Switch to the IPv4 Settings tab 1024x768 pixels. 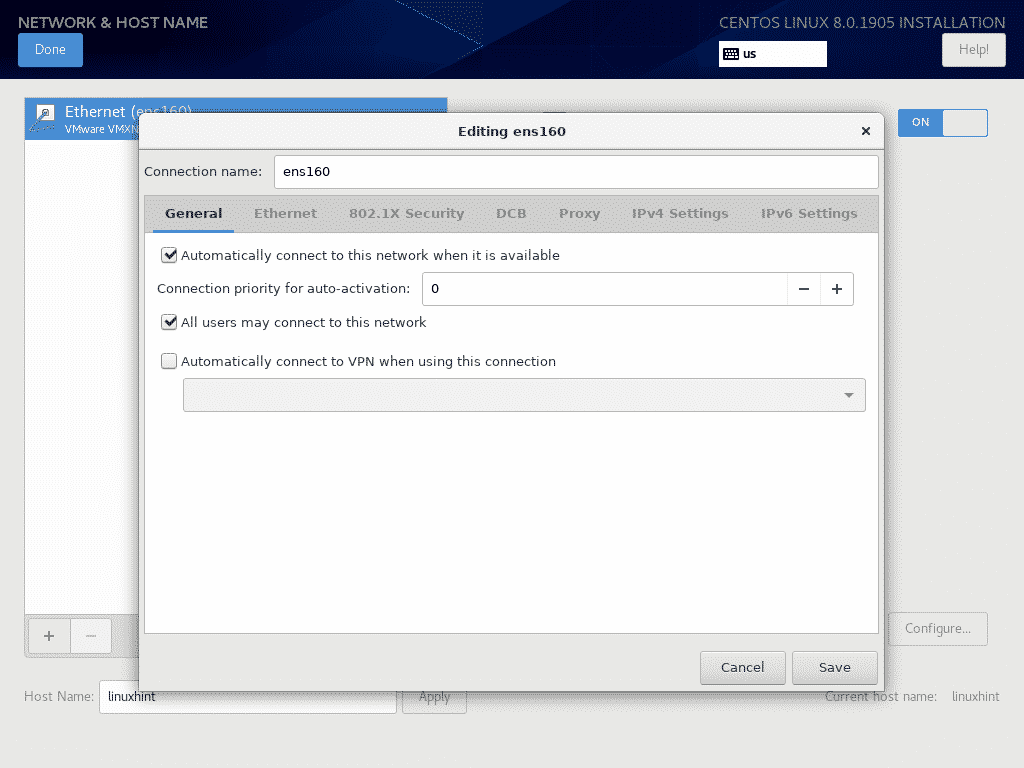click(680, 213)
